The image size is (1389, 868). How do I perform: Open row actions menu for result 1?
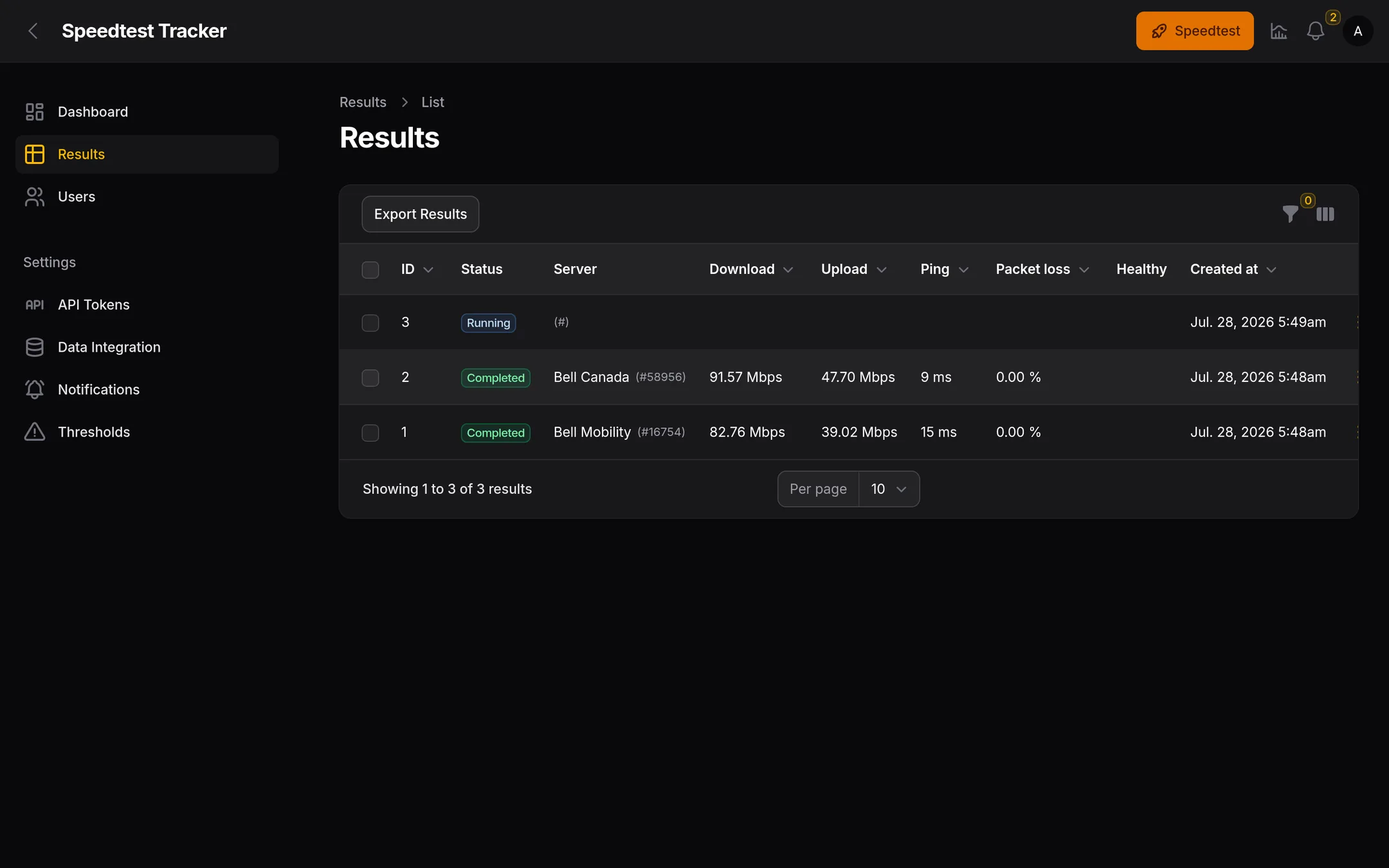[1357, 432]
